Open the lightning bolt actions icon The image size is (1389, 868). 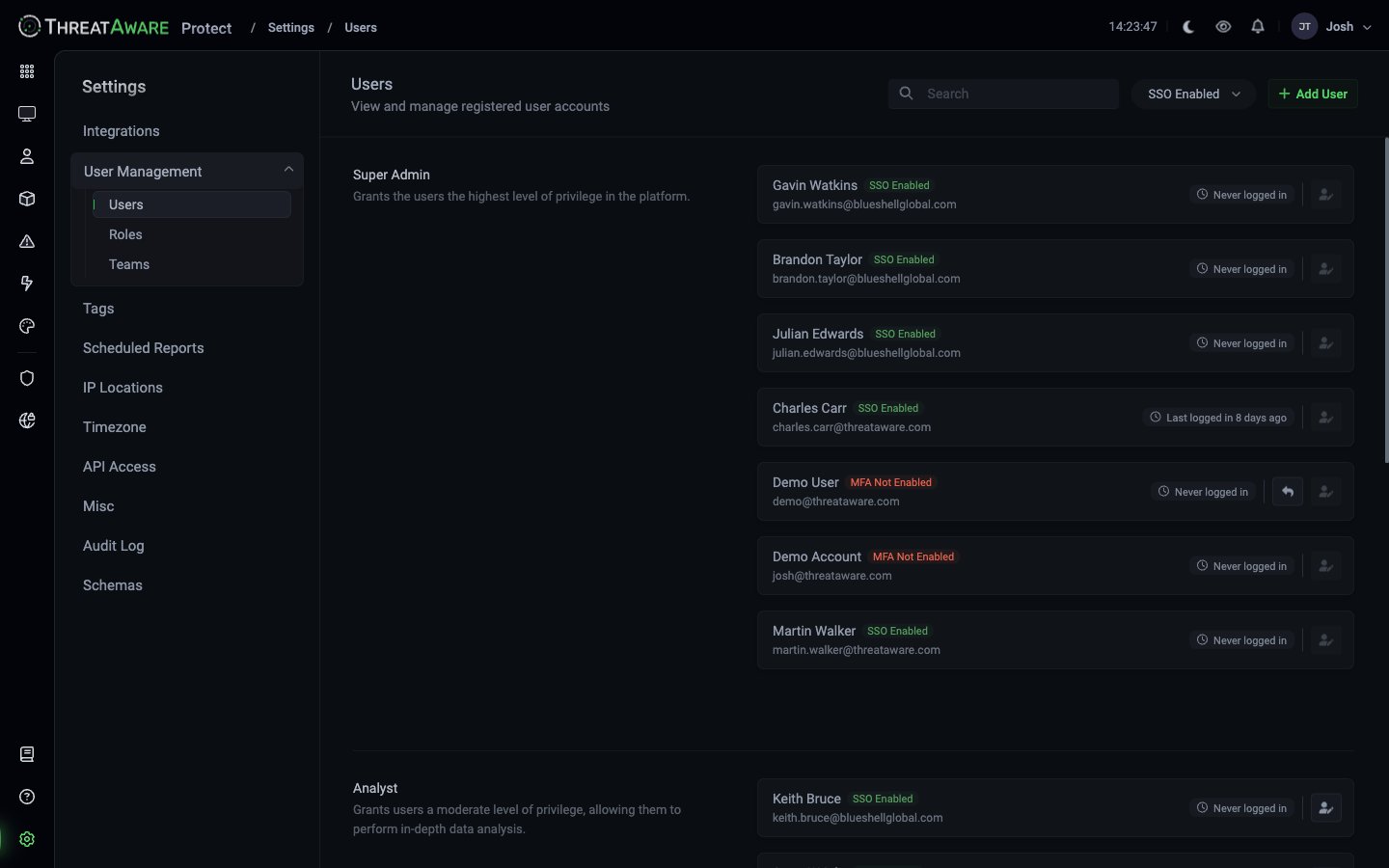27,284
